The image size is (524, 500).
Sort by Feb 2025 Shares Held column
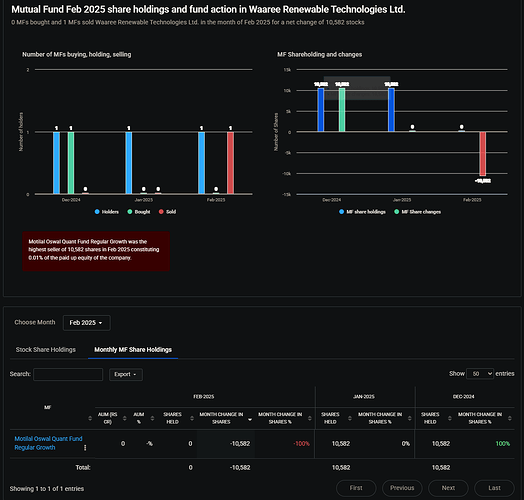point(192,418)
